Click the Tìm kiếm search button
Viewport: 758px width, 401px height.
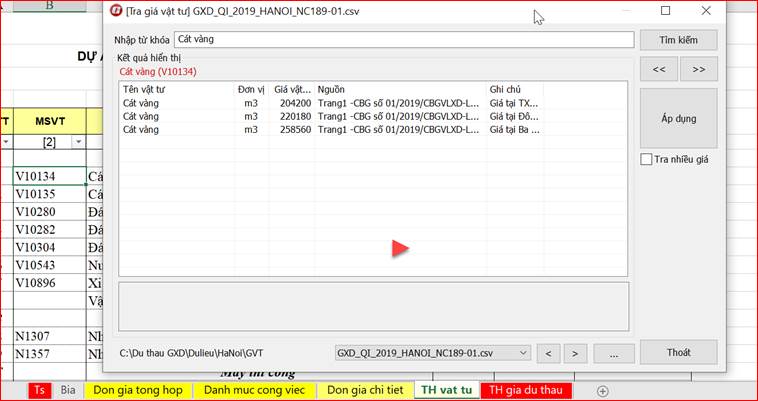click(678, 40)
